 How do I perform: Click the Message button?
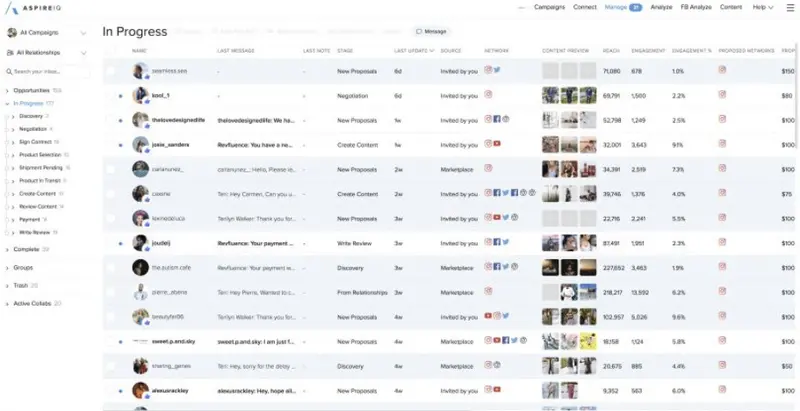coord(432,32)
